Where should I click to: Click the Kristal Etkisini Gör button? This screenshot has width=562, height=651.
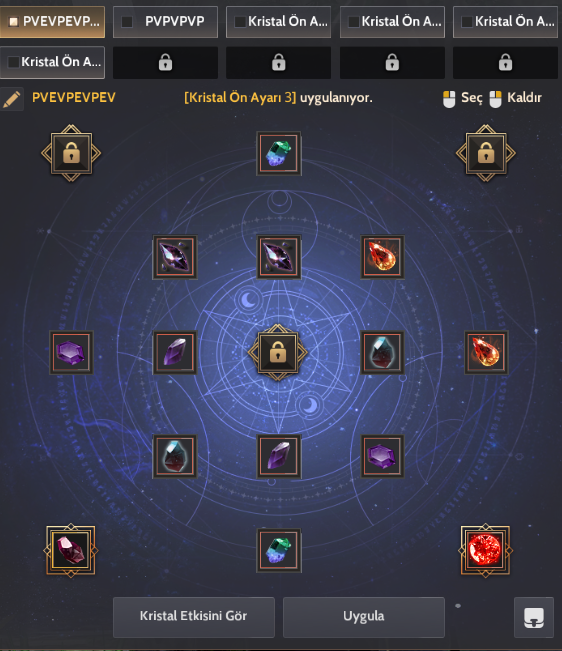[x=193, y=617]
